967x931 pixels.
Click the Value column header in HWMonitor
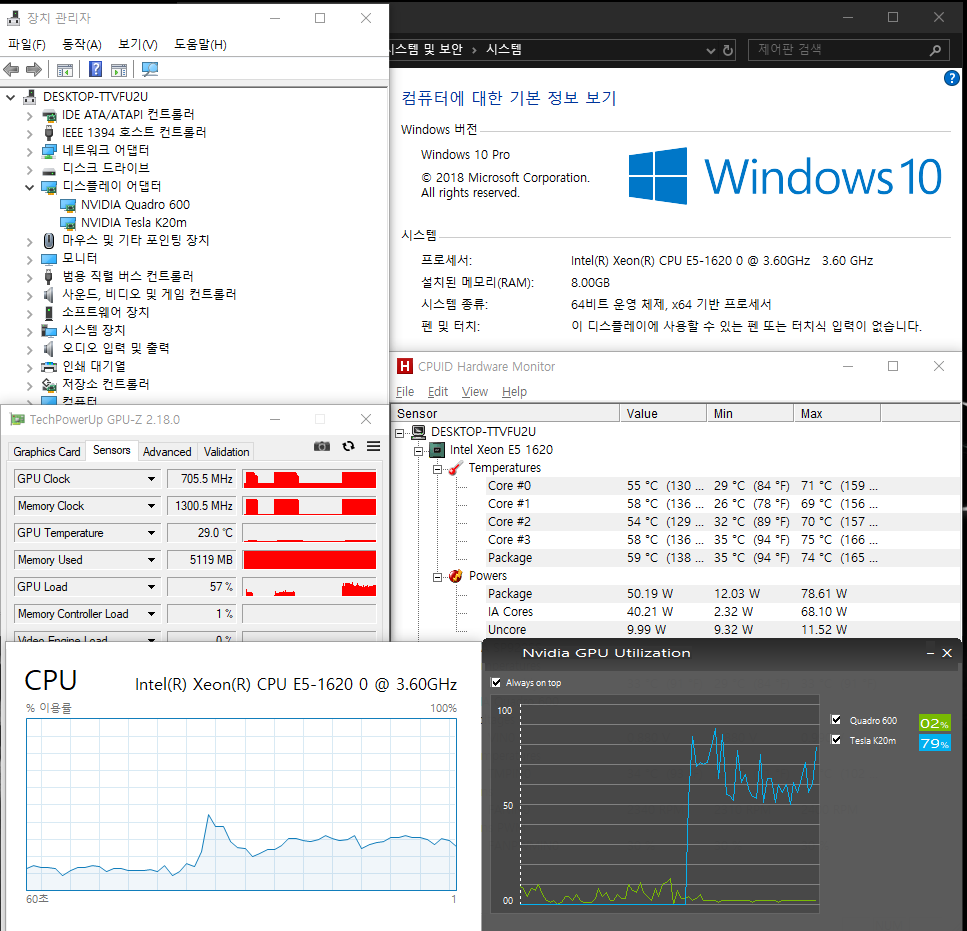pyautogui.click(x=663, y=414)
